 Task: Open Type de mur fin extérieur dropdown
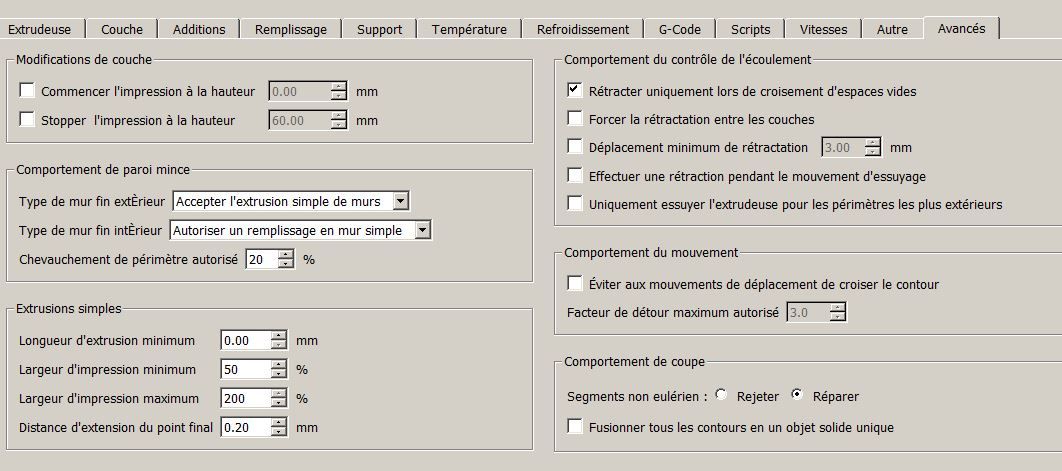(x=400, y=201)
